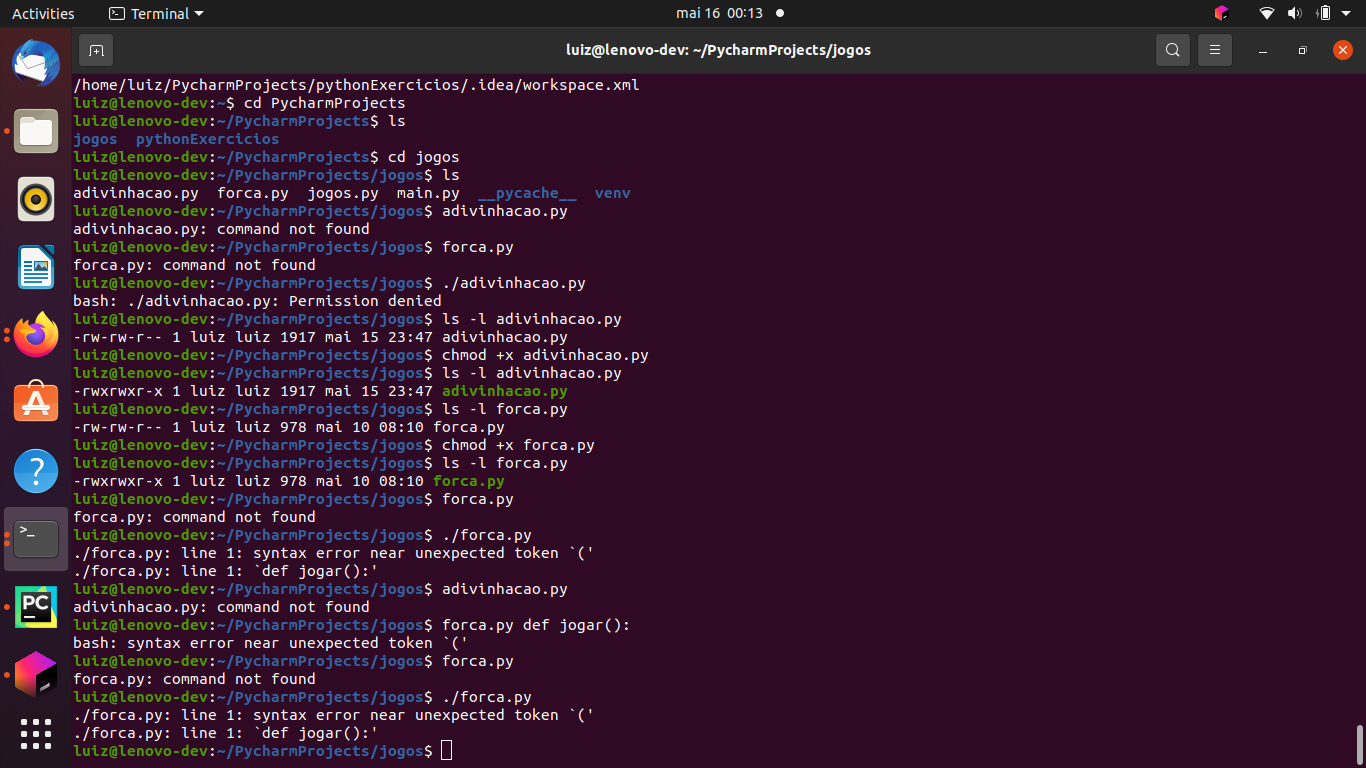Click 'venv' in the ls output

click(x=612, y=193)
